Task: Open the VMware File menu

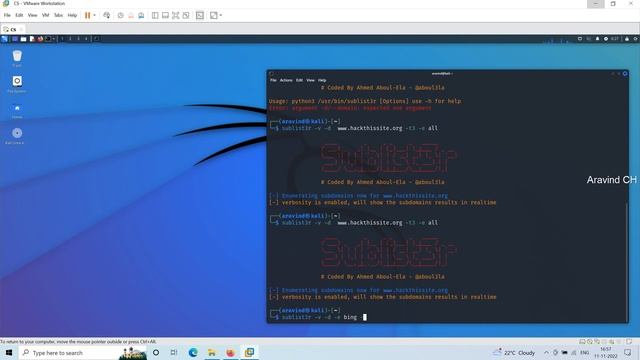Action: point(7,16)
